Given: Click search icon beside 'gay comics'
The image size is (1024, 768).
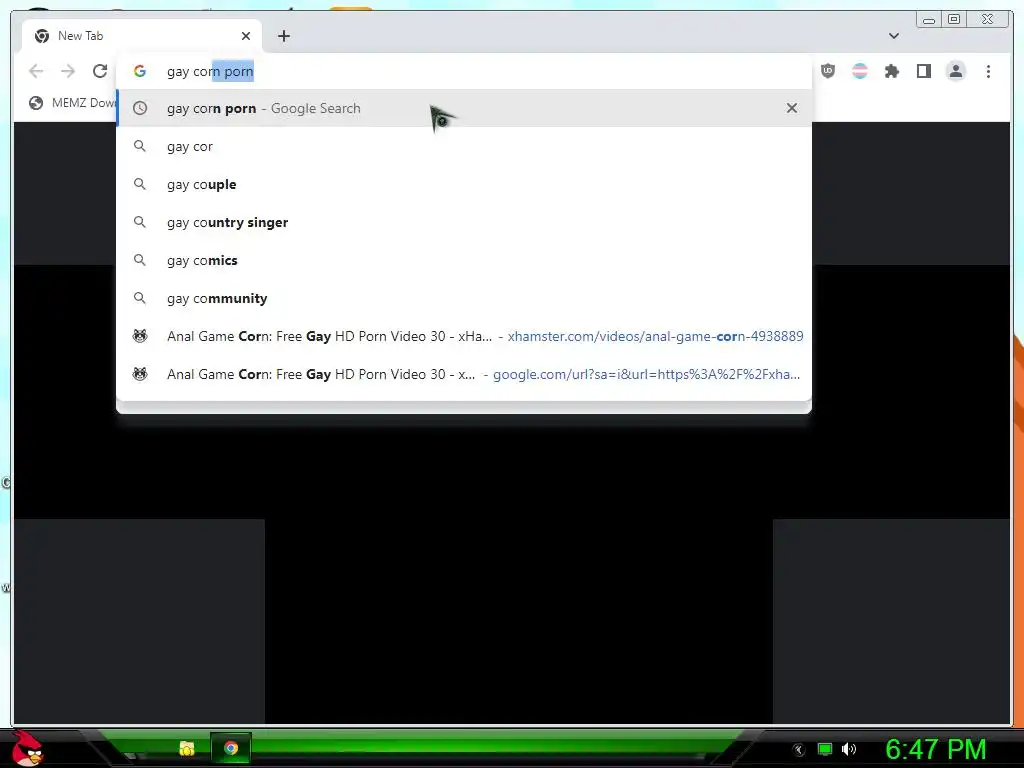Looking at the screenshot, I should tap(140, 260).
